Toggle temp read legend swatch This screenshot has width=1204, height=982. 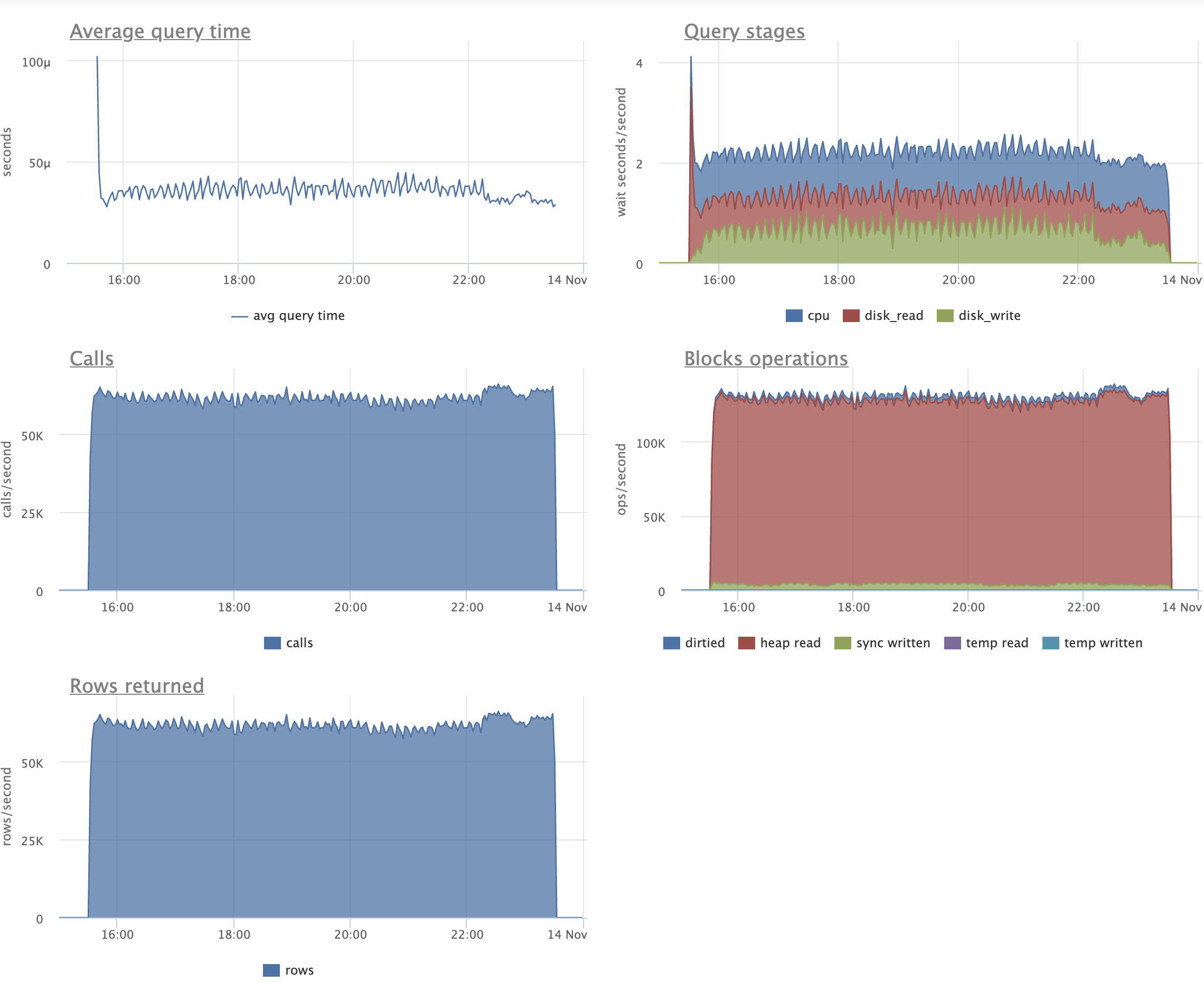click(952, 643)
